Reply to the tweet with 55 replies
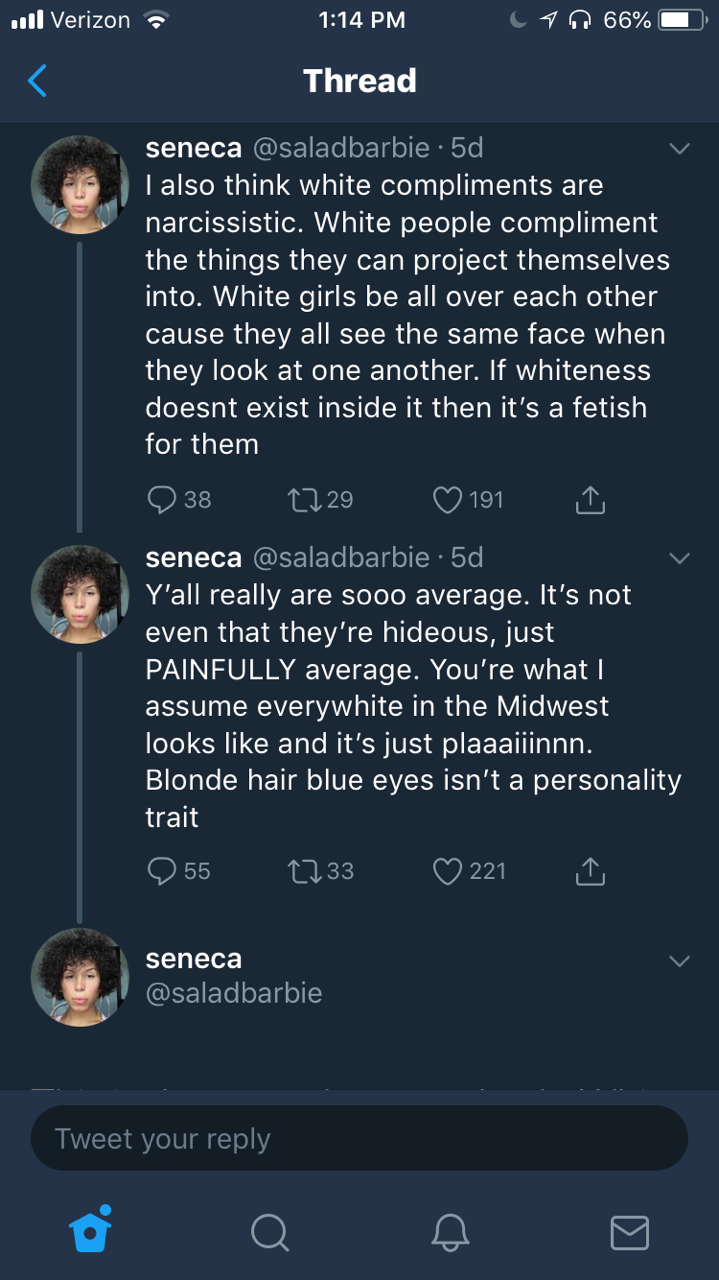The height and width of the screenshot is (1280, 719). point(163,871)
